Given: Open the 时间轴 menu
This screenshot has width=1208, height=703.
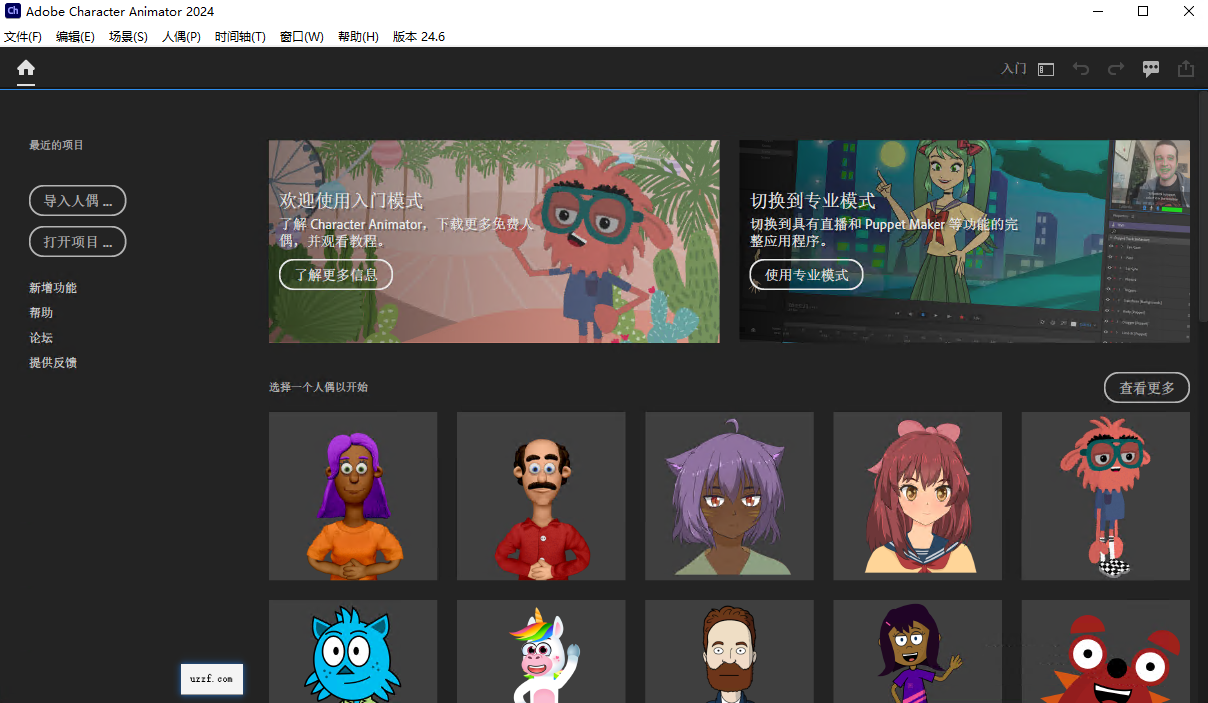Looking at the screenshot, I should pos(240,36).
